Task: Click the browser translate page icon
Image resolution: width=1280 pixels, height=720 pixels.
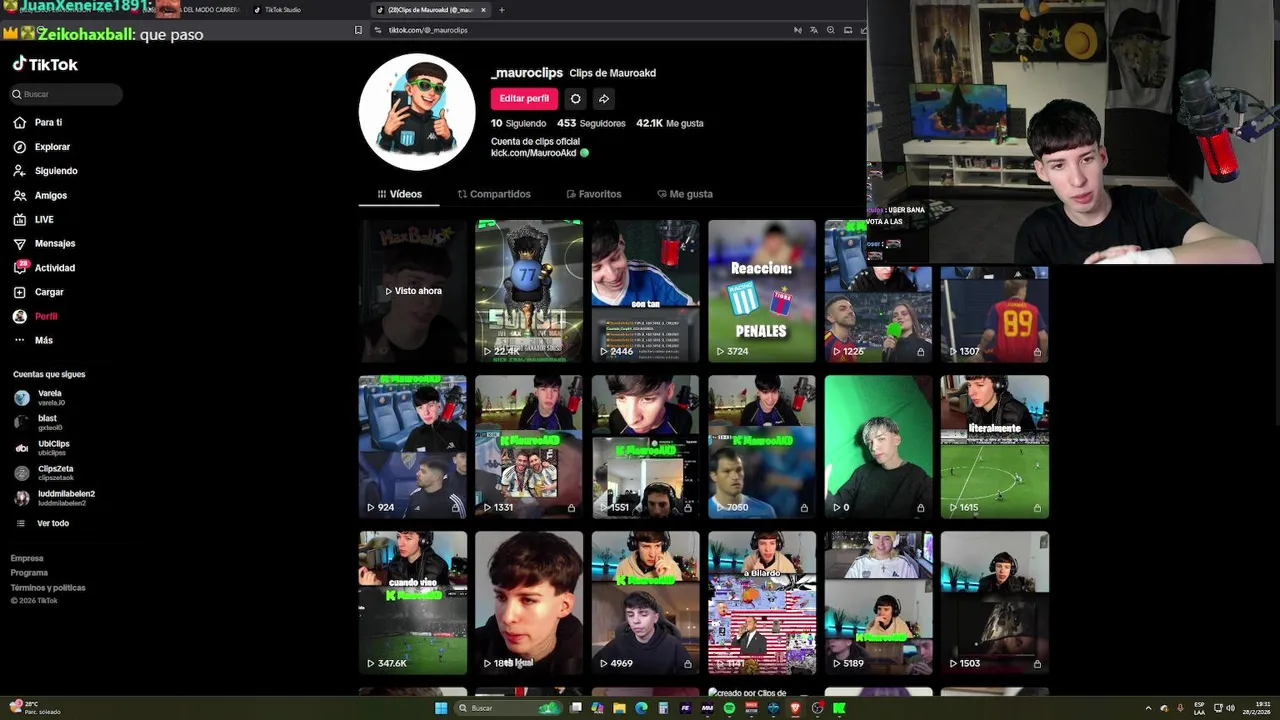Action: (x=814, y=30)
